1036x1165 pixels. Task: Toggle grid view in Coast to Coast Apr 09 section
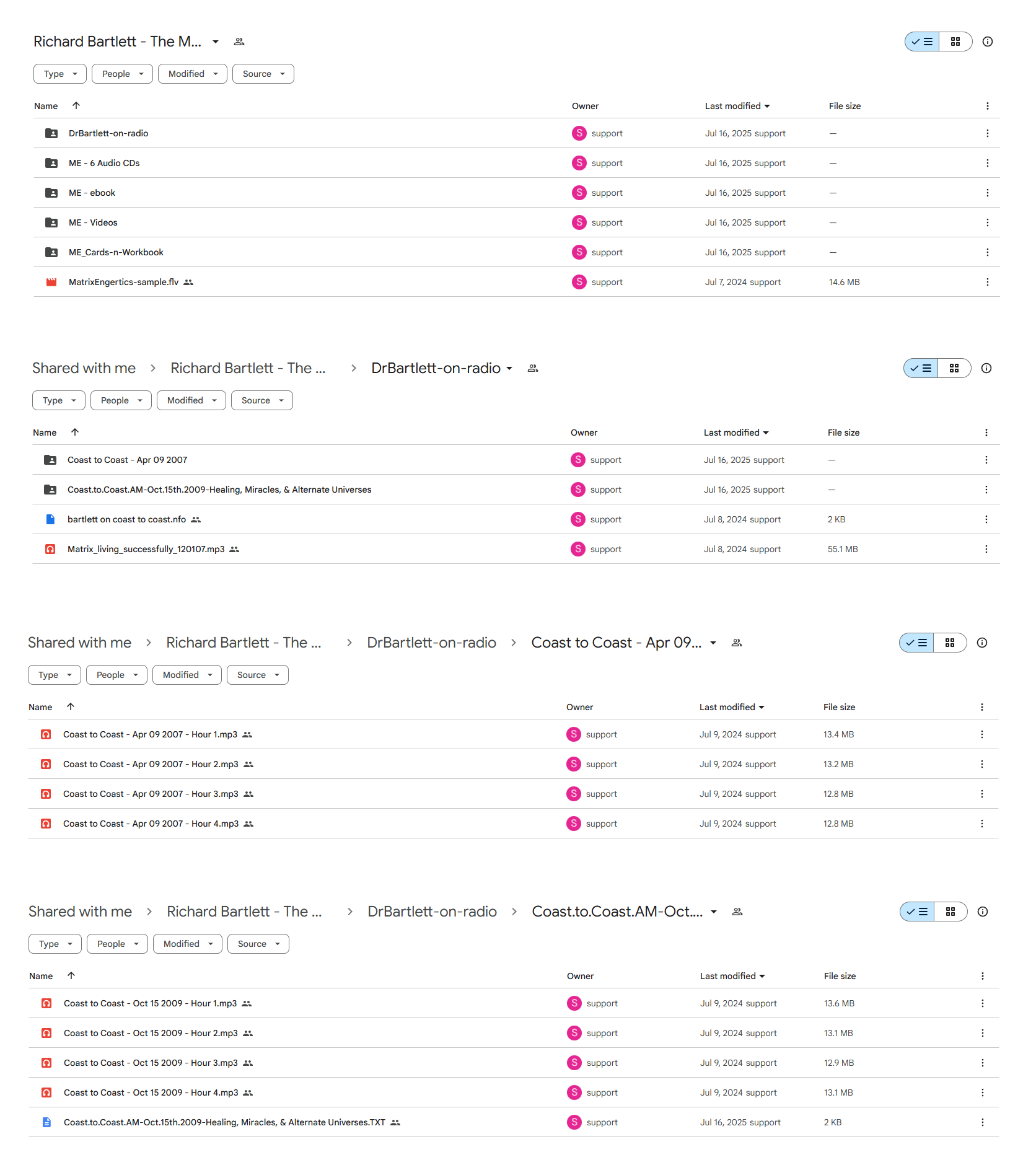tap(950, 643)
